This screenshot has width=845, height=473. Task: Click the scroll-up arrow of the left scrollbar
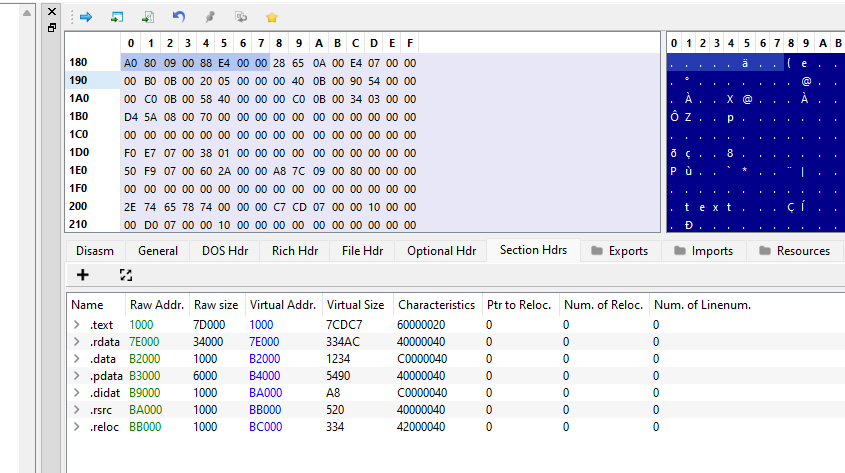click(27, 12)
